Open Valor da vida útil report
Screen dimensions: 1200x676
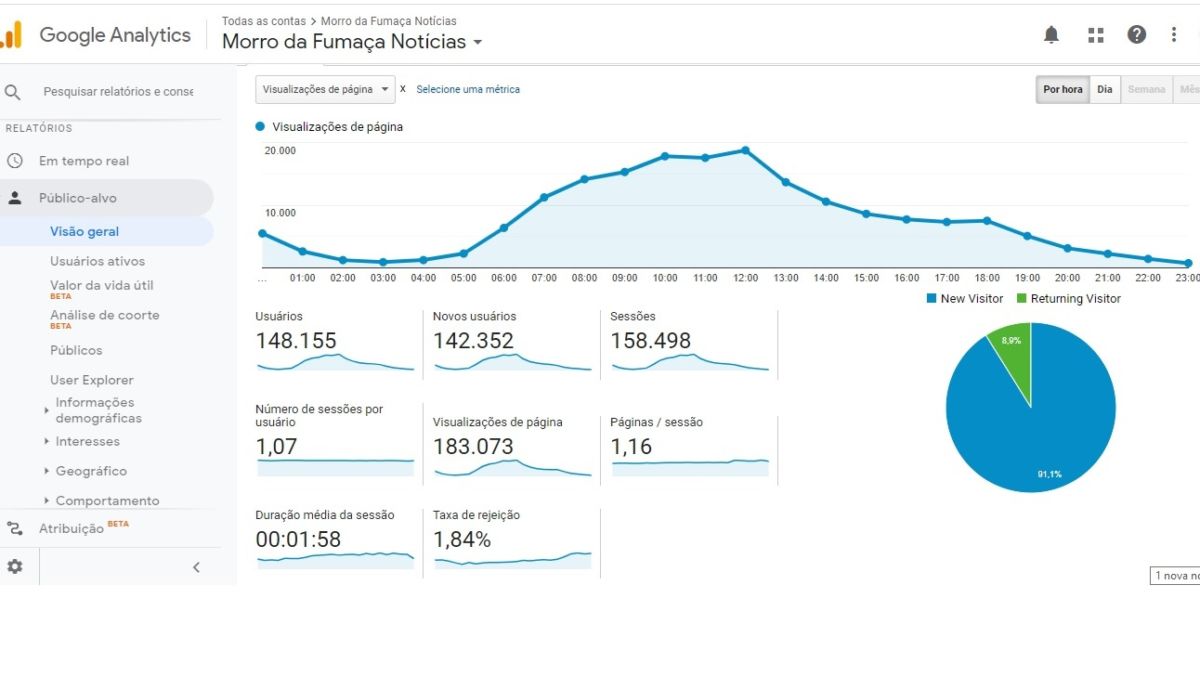(x=102, y=286)
